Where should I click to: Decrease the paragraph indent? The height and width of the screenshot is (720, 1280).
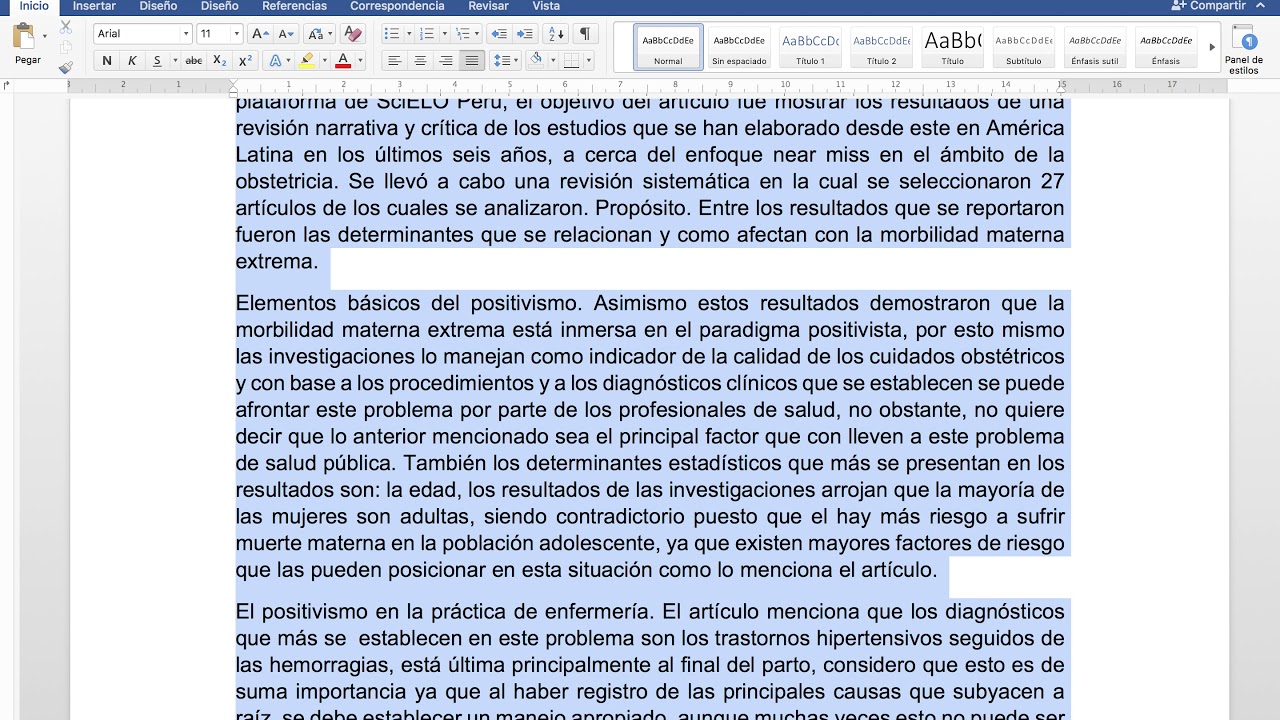coord(499,34)
